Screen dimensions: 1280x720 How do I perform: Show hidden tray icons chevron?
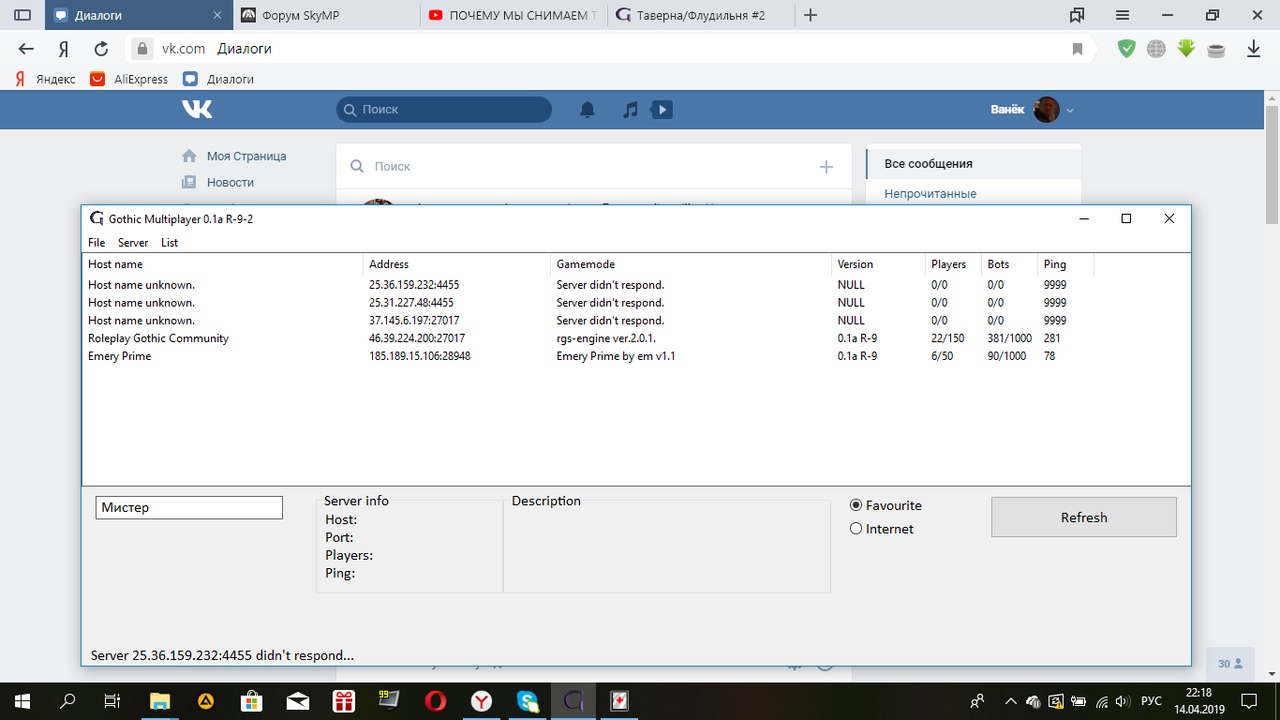(x=1011, y=700)
